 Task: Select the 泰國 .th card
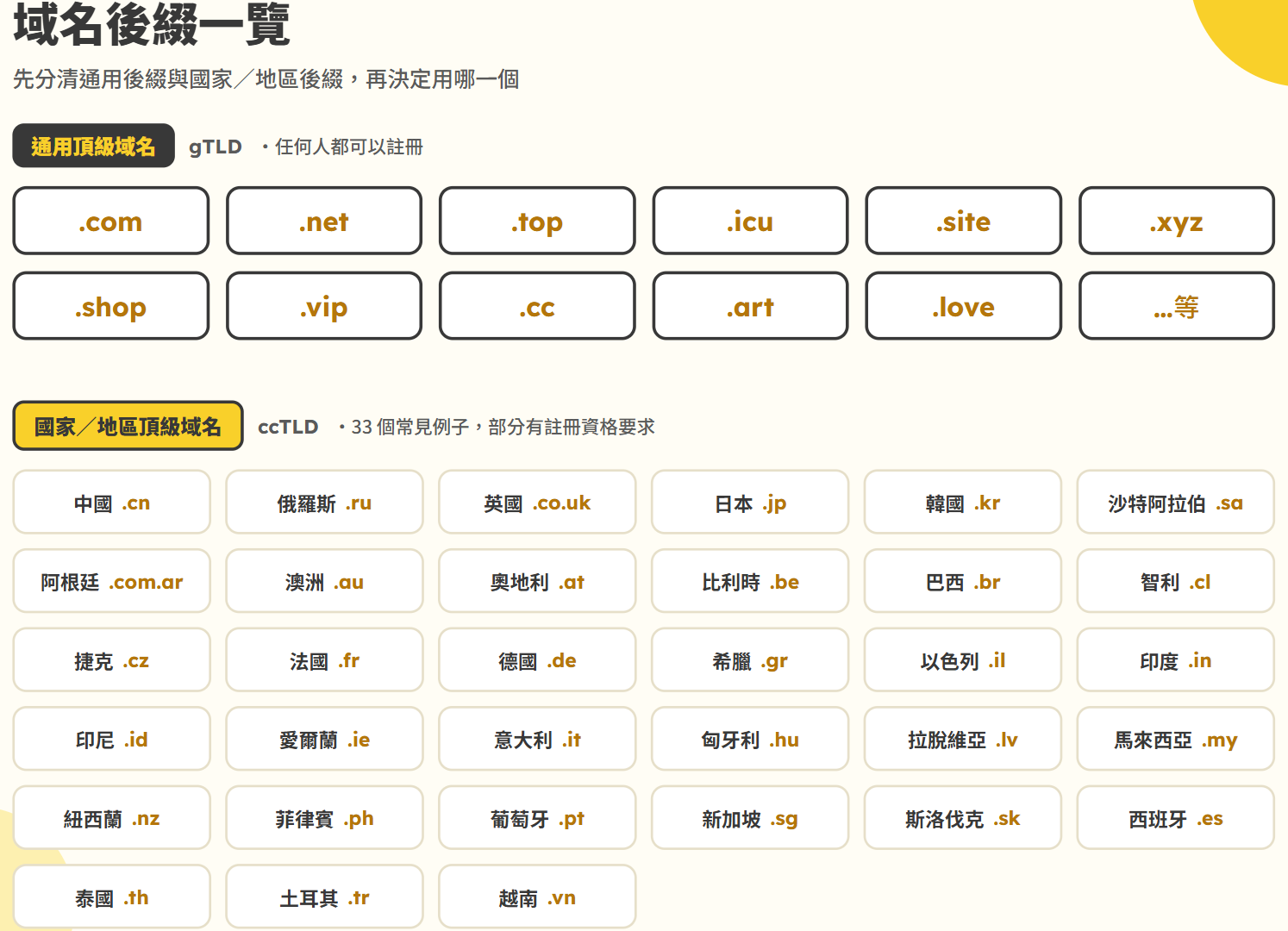click(112, 897)
